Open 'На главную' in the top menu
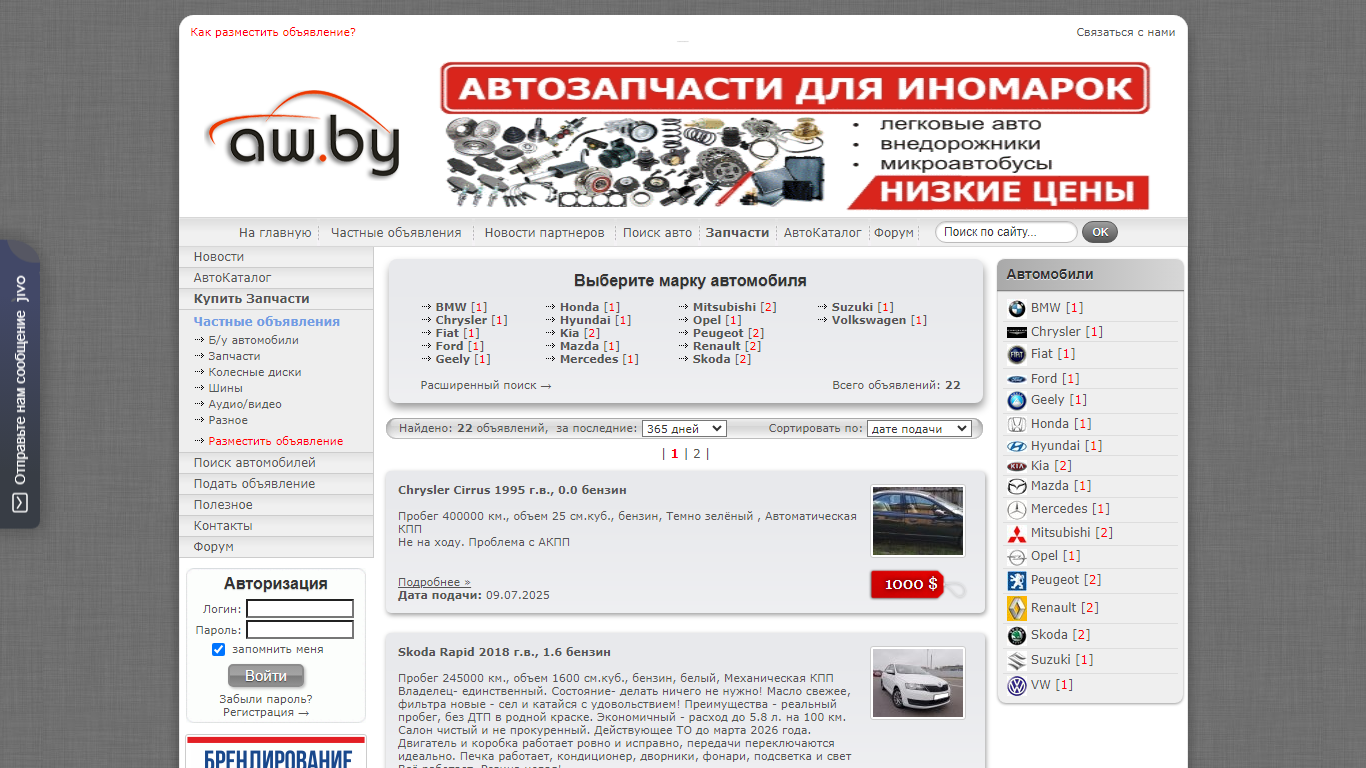The height and width of the screenshot is (768, 1366). coord(275,233)
